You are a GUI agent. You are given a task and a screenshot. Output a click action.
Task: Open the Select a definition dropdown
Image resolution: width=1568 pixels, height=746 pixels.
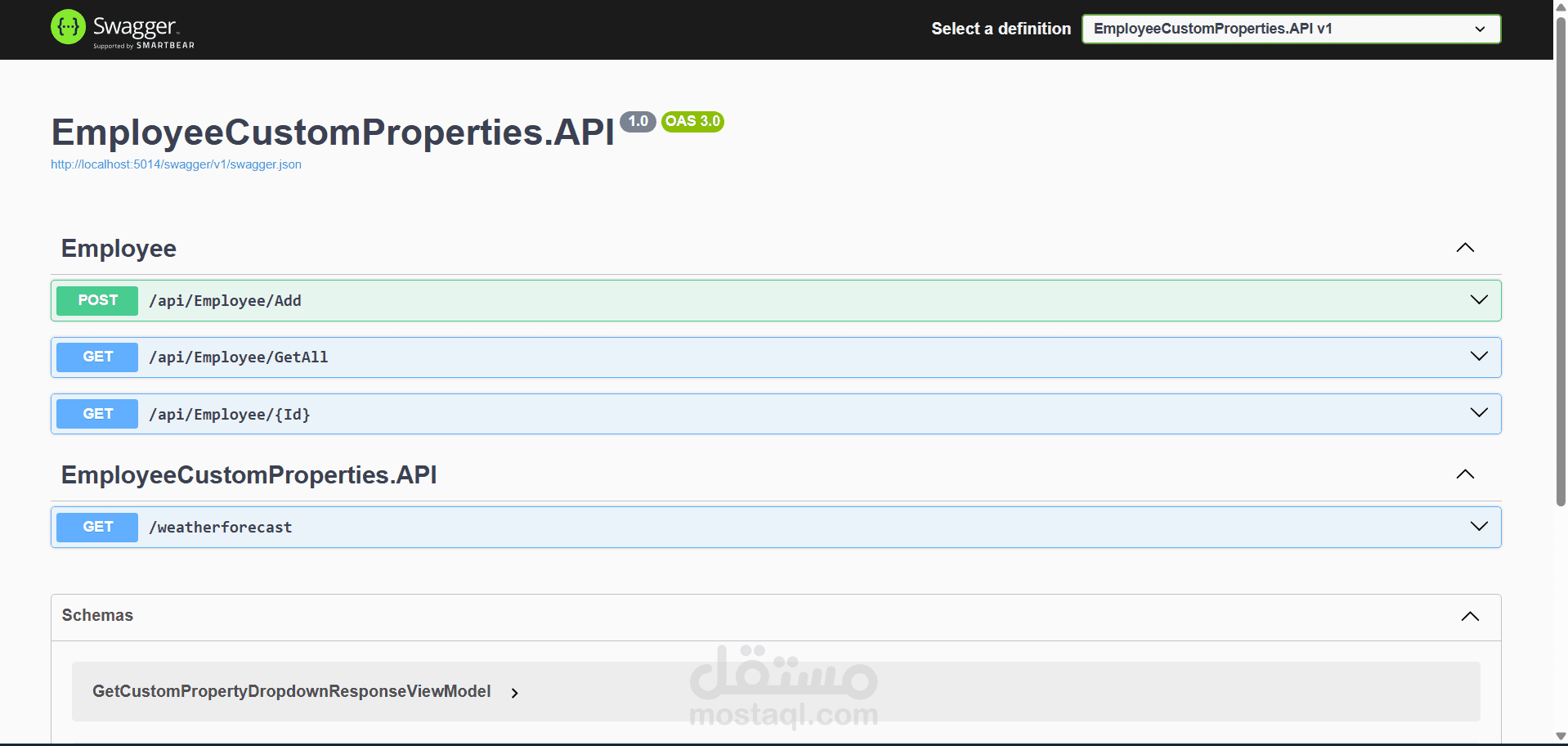1290,29
